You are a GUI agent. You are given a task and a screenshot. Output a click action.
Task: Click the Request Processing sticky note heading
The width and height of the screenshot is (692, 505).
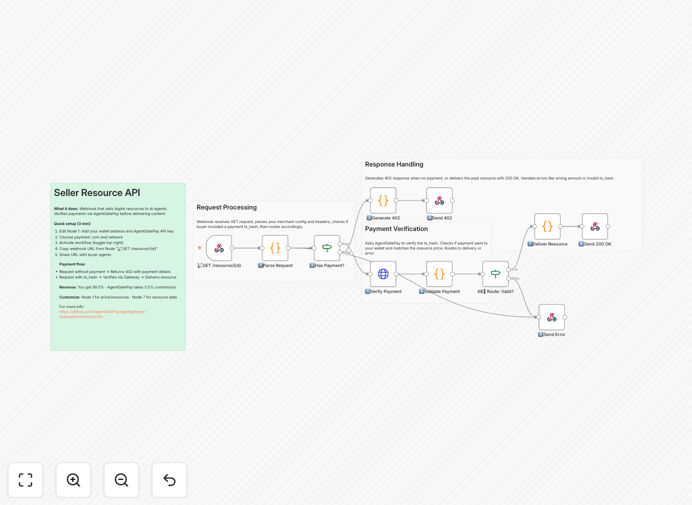tap(226, 207)
